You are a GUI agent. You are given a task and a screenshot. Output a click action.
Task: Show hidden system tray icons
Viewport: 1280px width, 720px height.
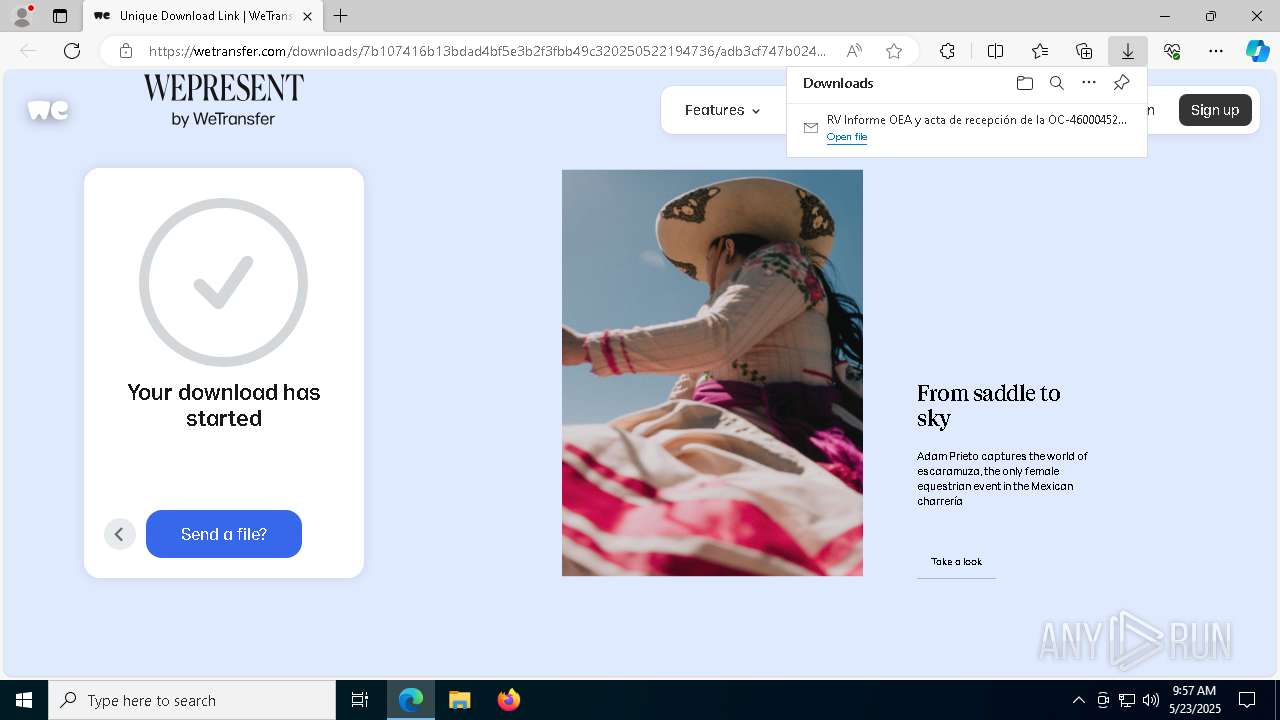tap(1078, 700)
